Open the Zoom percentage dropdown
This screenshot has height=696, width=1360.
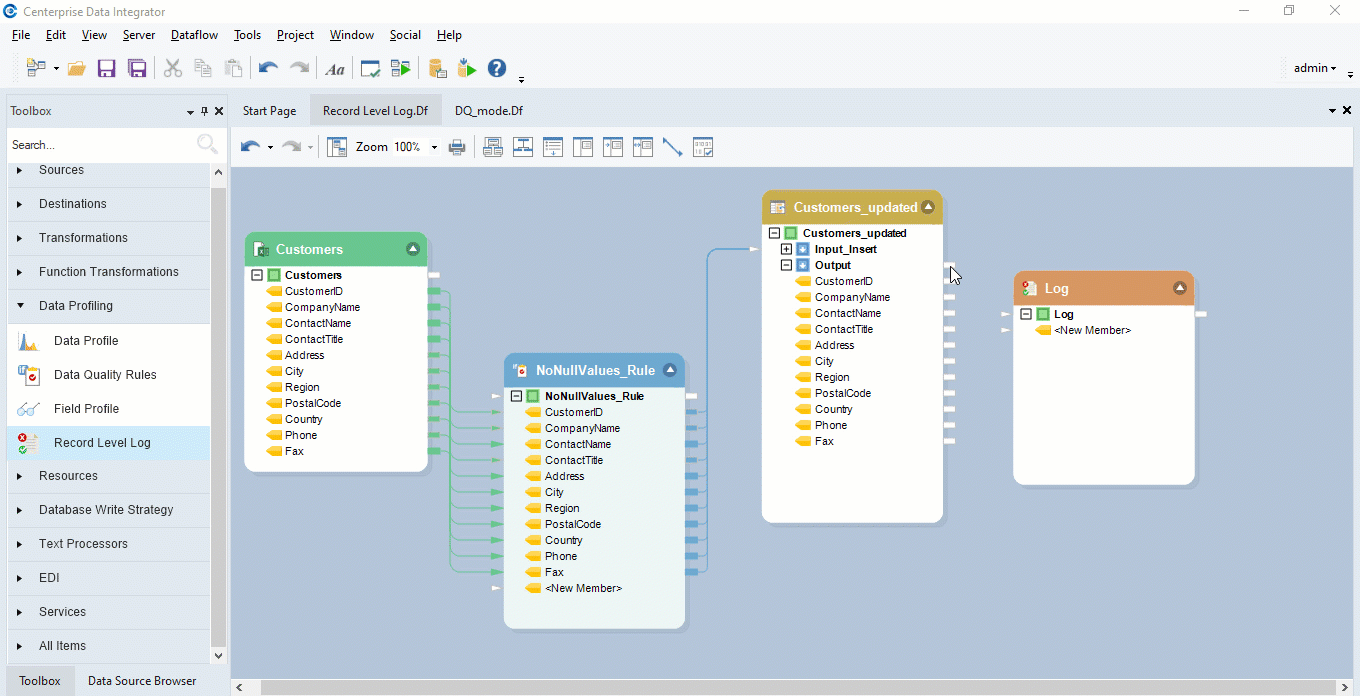434,147
